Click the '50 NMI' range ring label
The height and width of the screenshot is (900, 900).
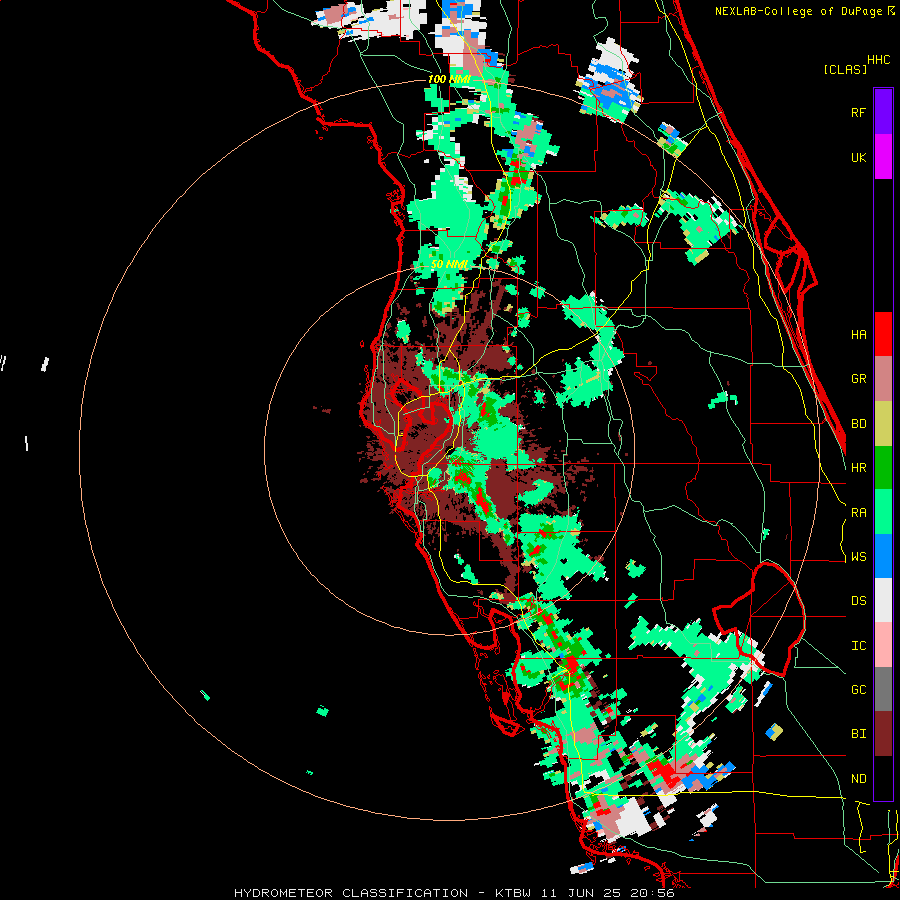(x=450, y=265)
